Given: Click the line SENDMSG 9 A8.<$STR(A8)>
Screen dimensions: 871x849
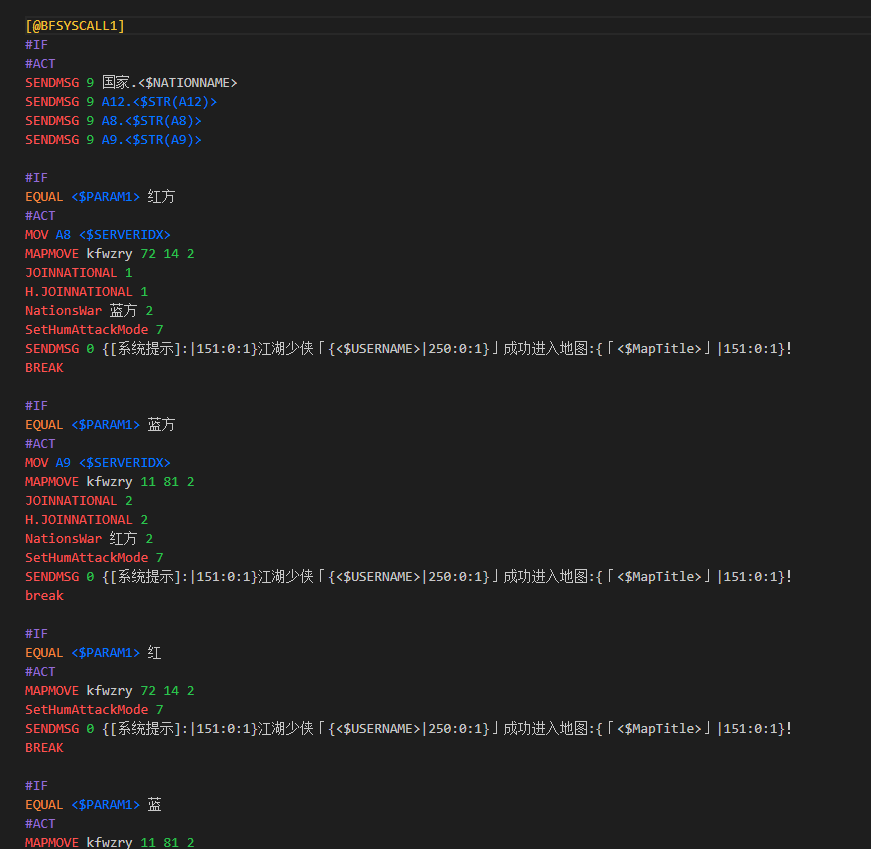Looking at the screenshot, I should click(113, 121).
